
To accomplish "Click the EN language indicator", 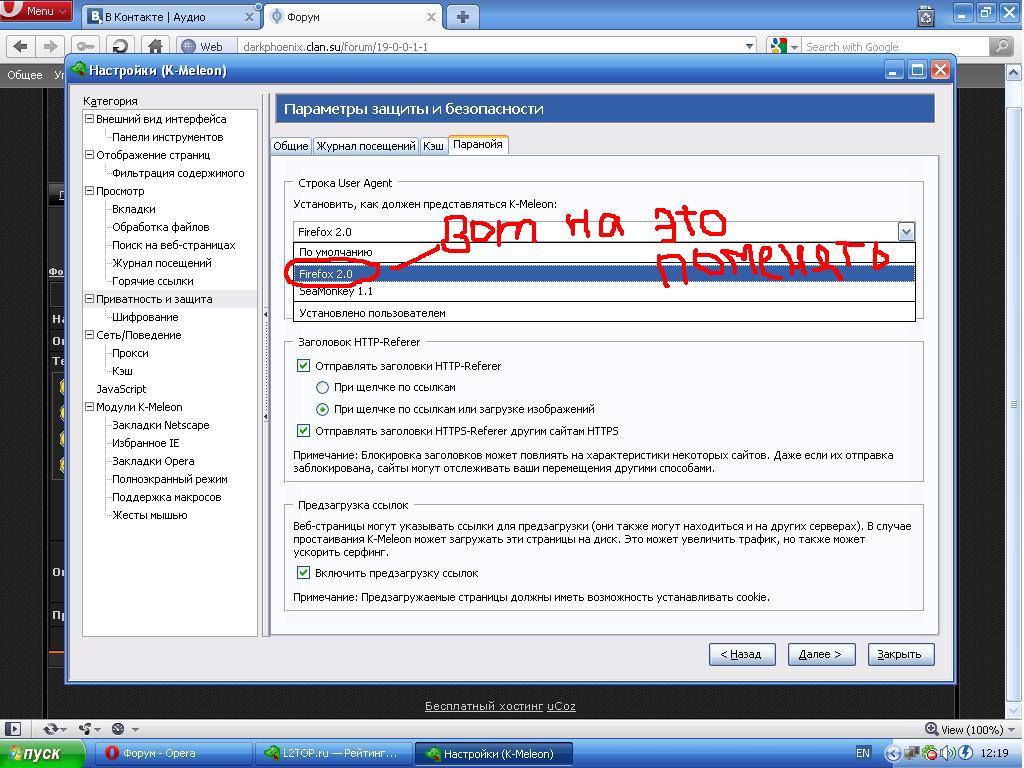I will 863,753.
